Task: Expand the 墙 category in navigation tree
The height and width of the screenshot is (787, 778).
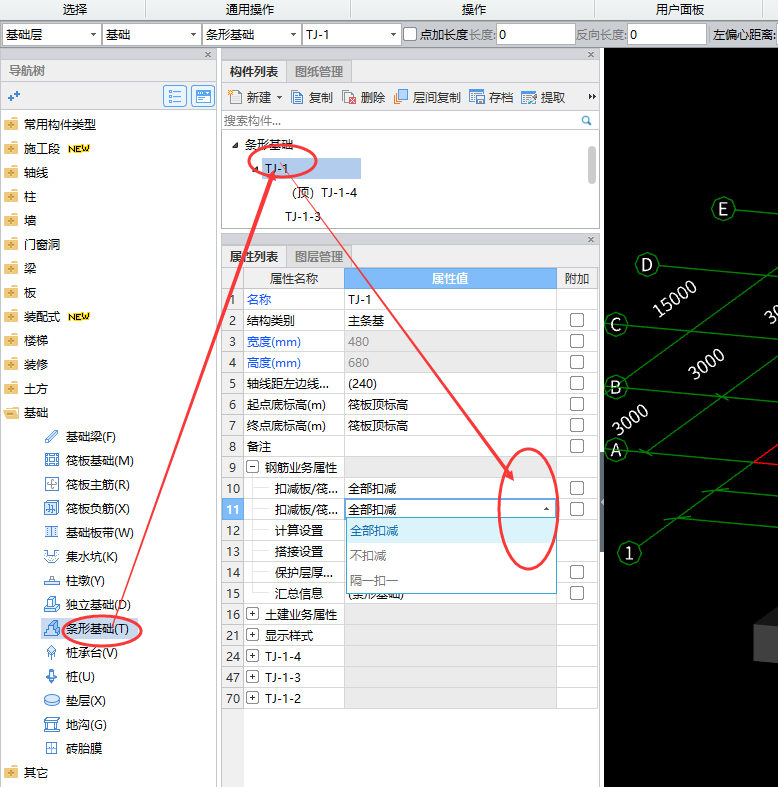Action: [x=11, y=220]
